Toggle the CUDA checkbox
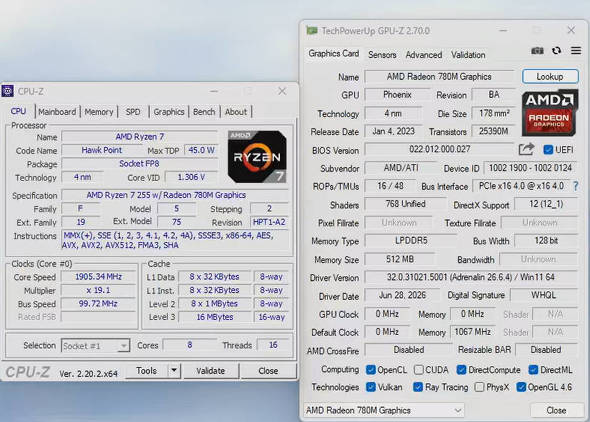 tap(418, 370)
